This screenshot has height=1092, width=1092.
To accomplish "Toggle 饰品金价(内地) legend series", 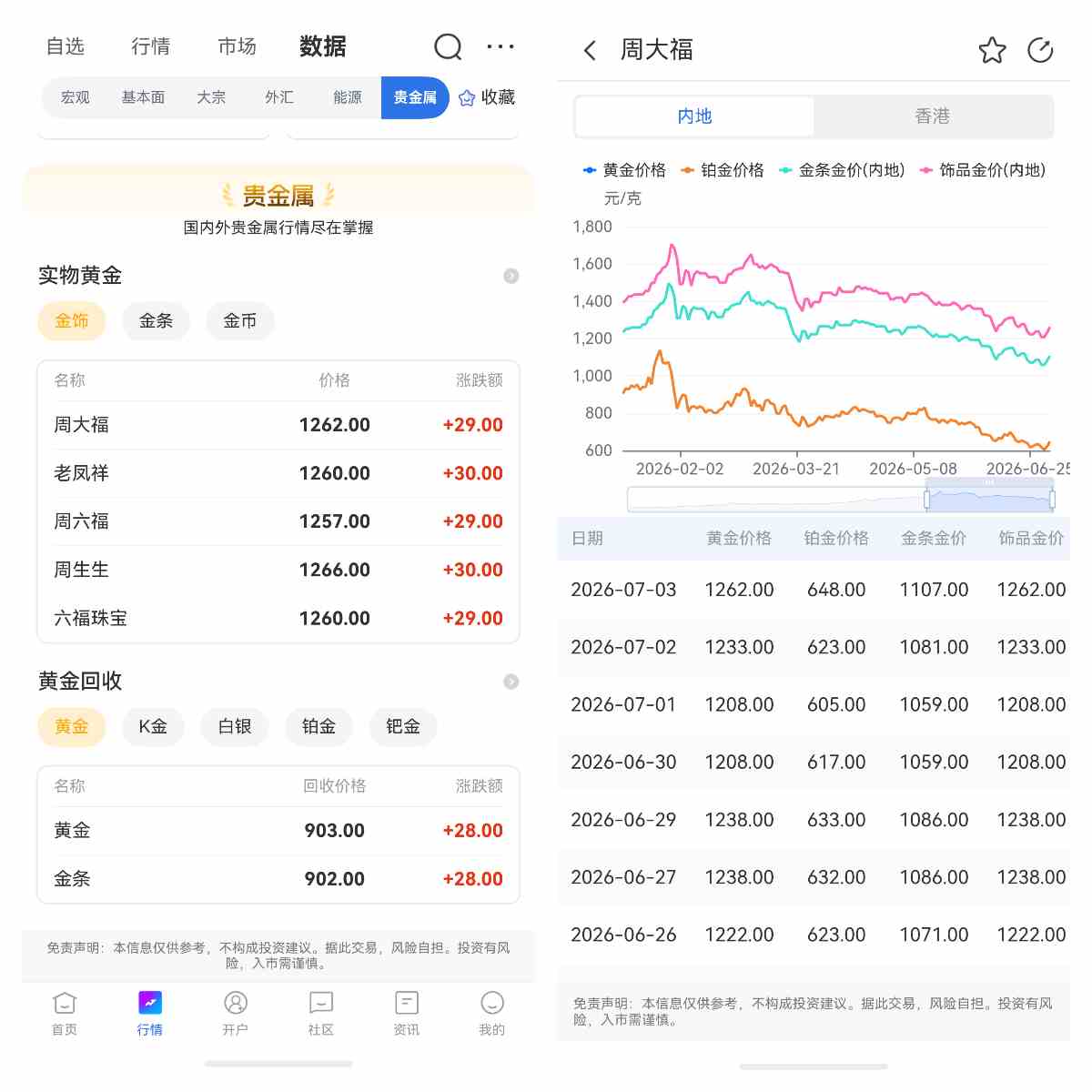I will tap(983, 170).
